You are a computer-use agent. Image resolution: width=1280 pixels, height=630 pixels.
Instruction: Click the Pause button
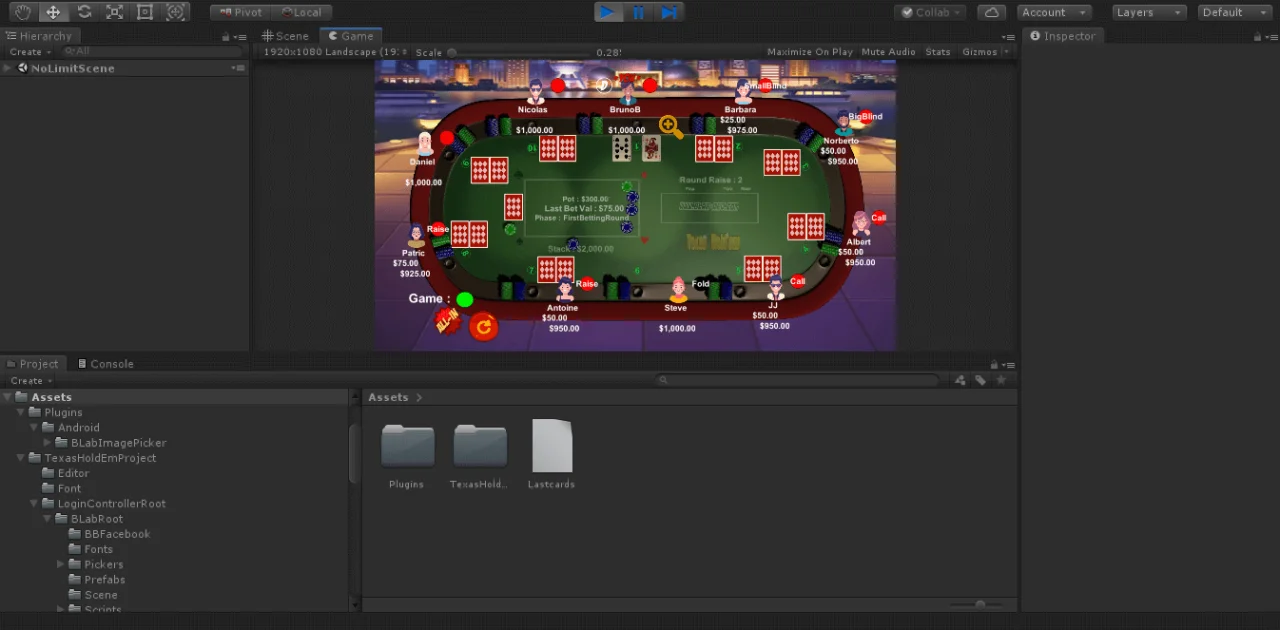[x=638, y=12]
